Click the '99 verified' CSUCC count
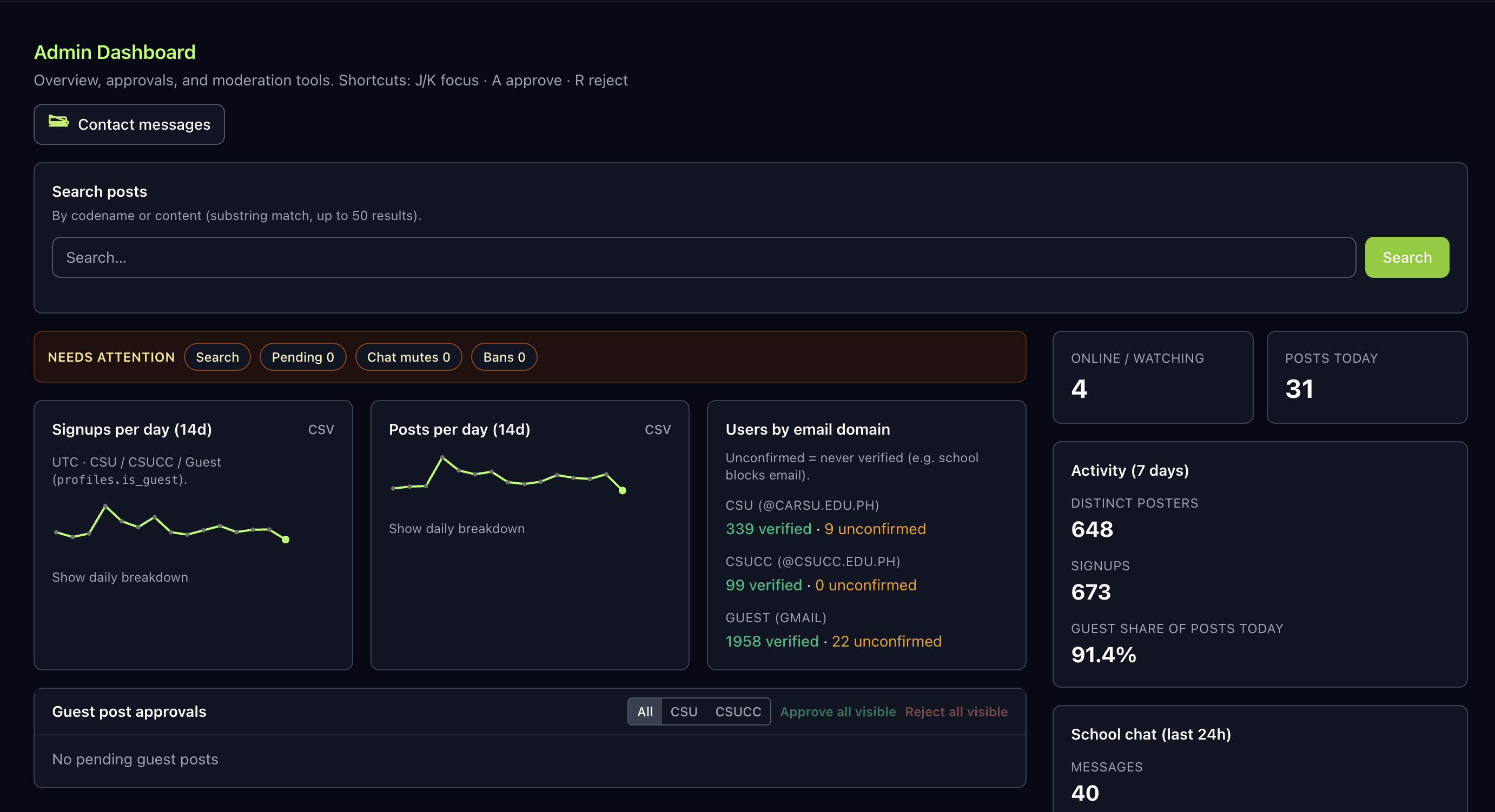This screenshot has width=1495, height=812. tap(764, 584)
